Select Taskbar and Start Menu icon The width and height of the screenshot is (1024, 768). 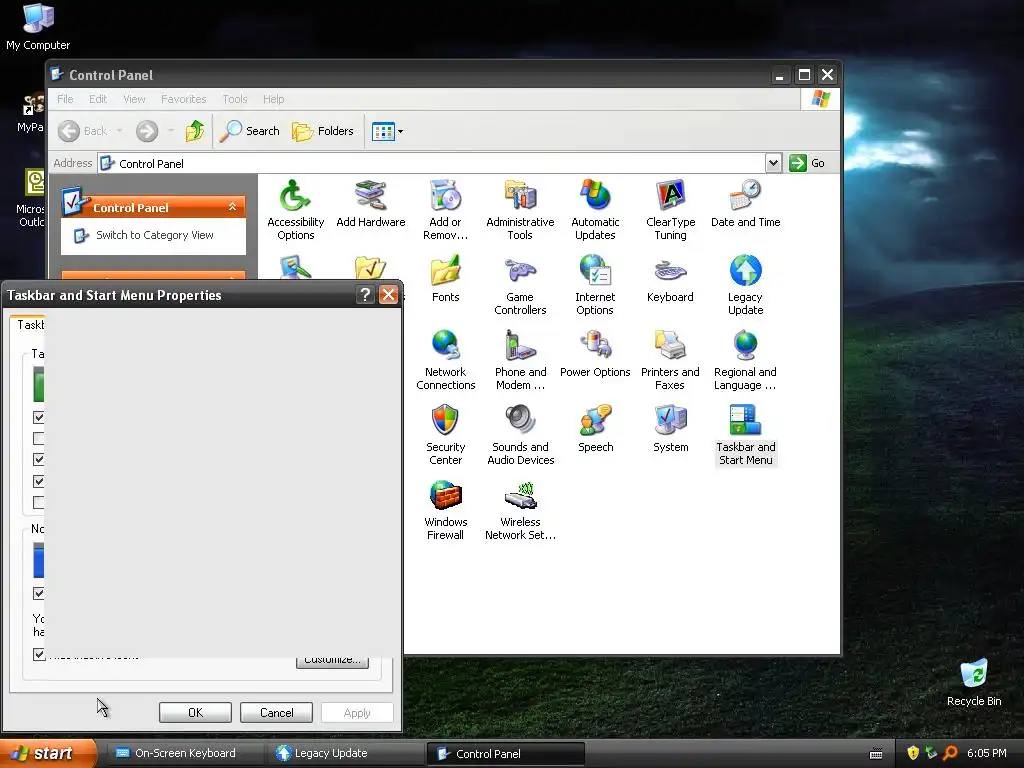click(745, 435)
